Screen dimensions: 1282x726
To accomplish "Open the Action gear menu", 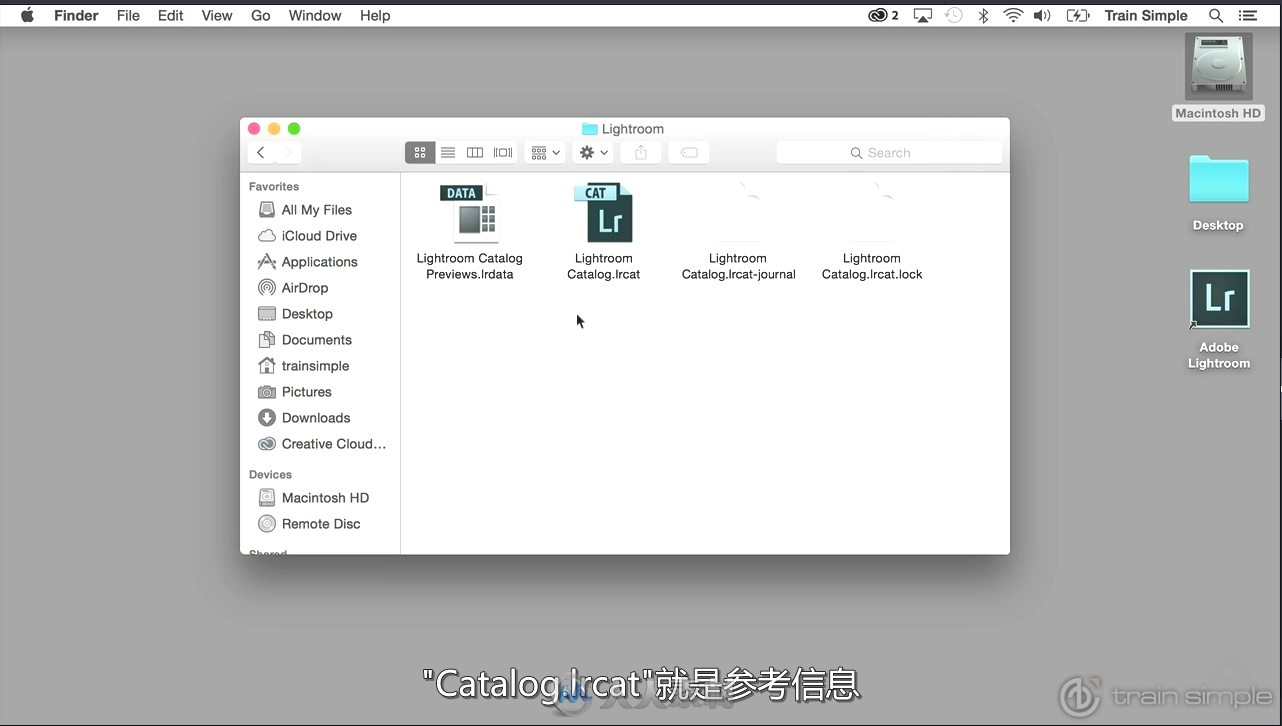I will coord(594,152).
